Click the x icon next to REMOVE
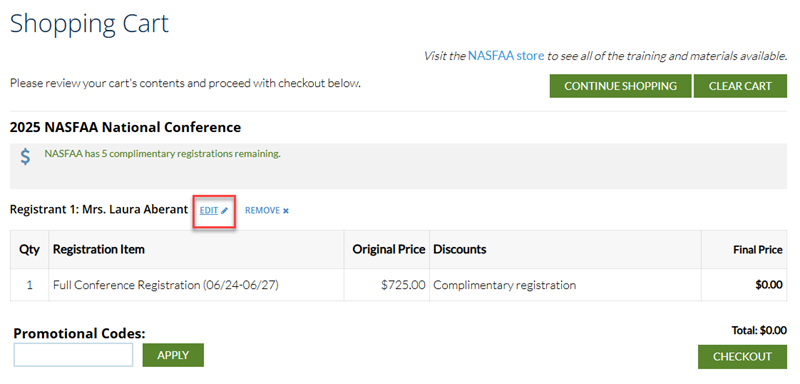Screen dimensions: 800x384 [x=286, y=211]
